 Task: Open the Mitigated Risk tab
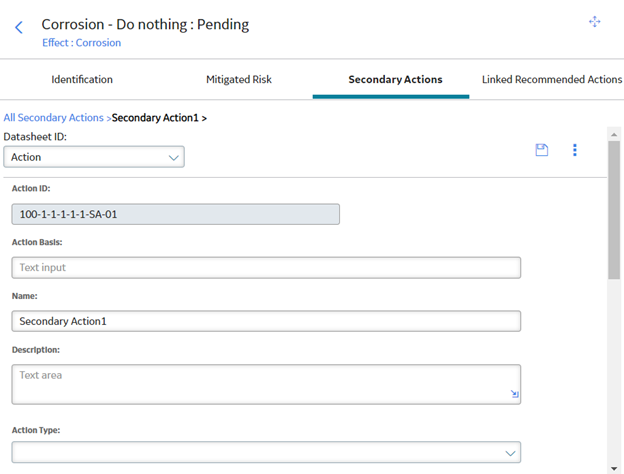pyautogui.click(x=239, y=79)
